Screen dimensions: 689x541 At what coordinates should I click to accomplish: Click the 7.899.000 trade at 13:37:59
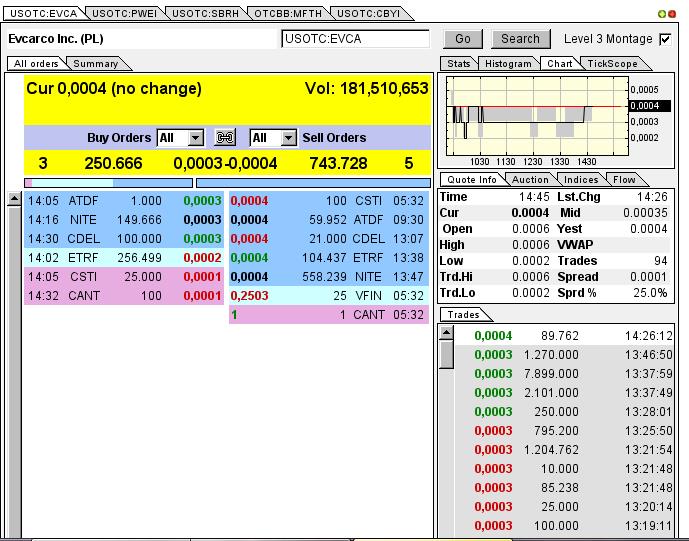[x=564, y=374]
